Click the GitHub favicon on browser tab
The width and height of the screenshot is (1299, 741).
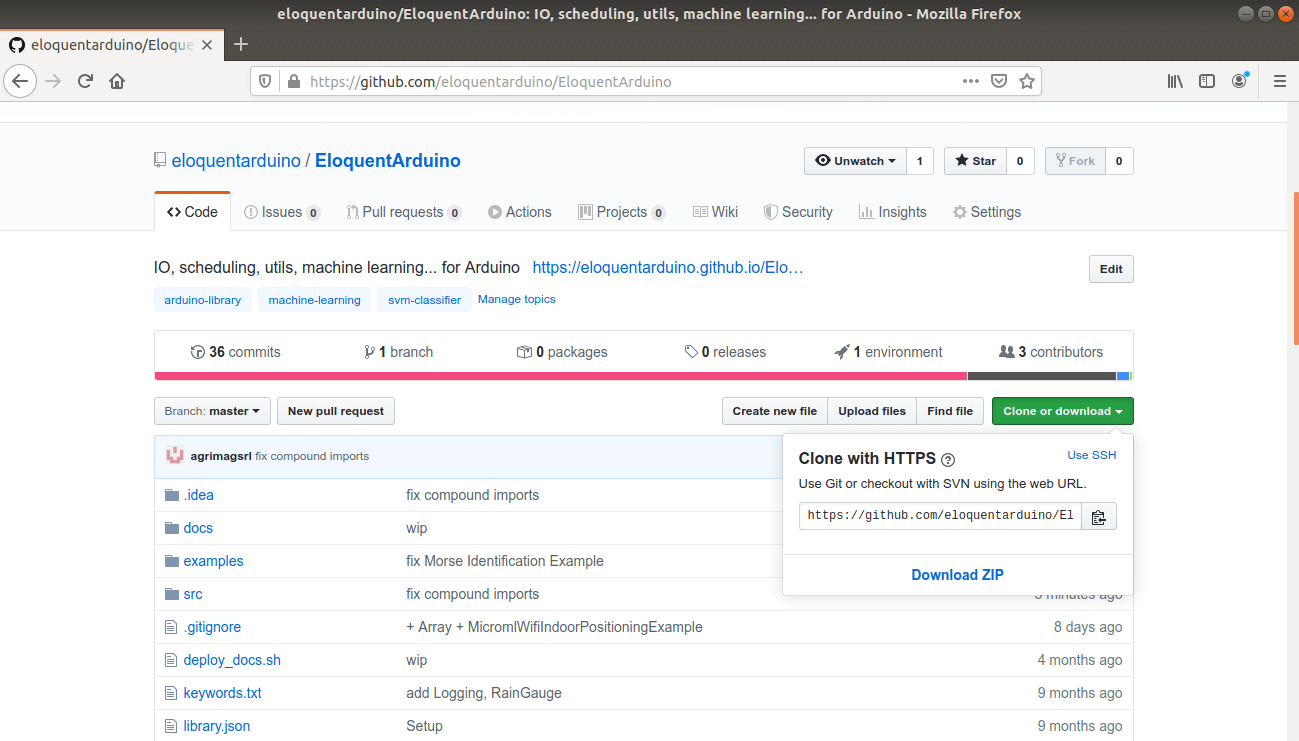pos(17,45)
